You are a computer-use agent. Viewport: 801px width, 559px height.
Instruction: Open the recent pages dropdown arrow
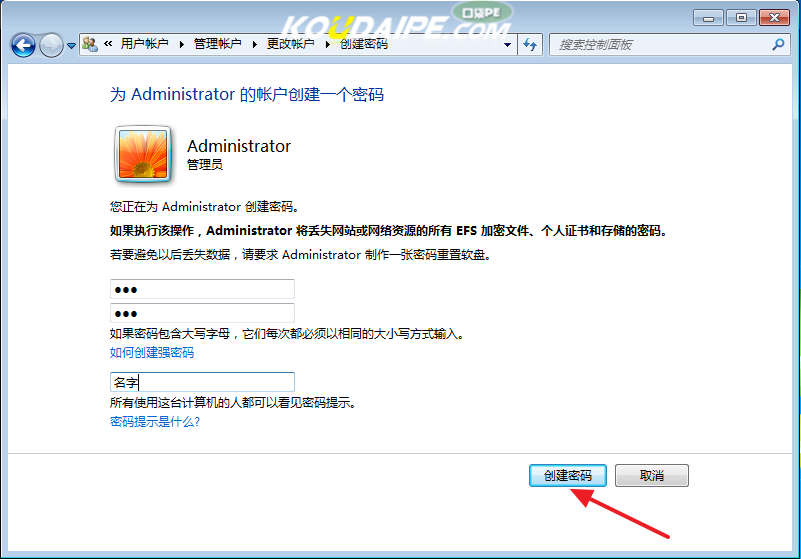coord(71,46)
